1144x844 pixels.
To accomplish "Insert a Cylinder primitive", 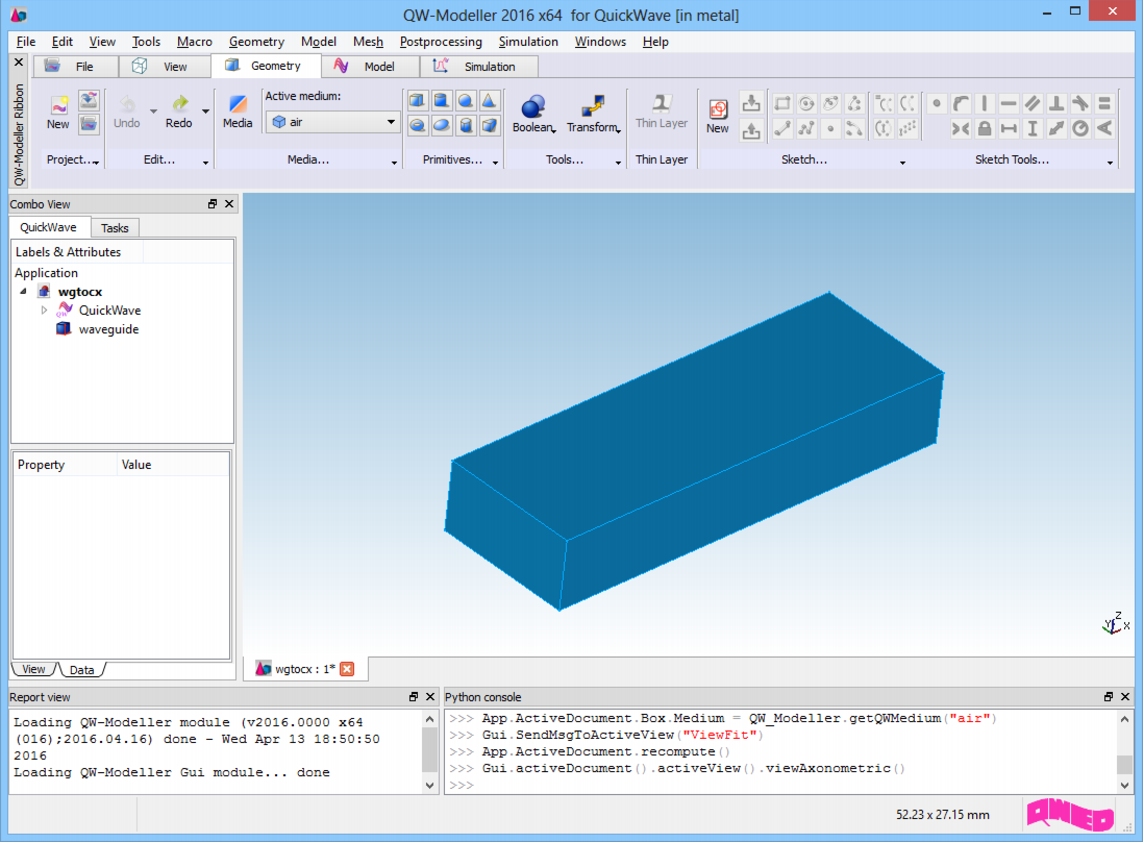I will (441, 101).
